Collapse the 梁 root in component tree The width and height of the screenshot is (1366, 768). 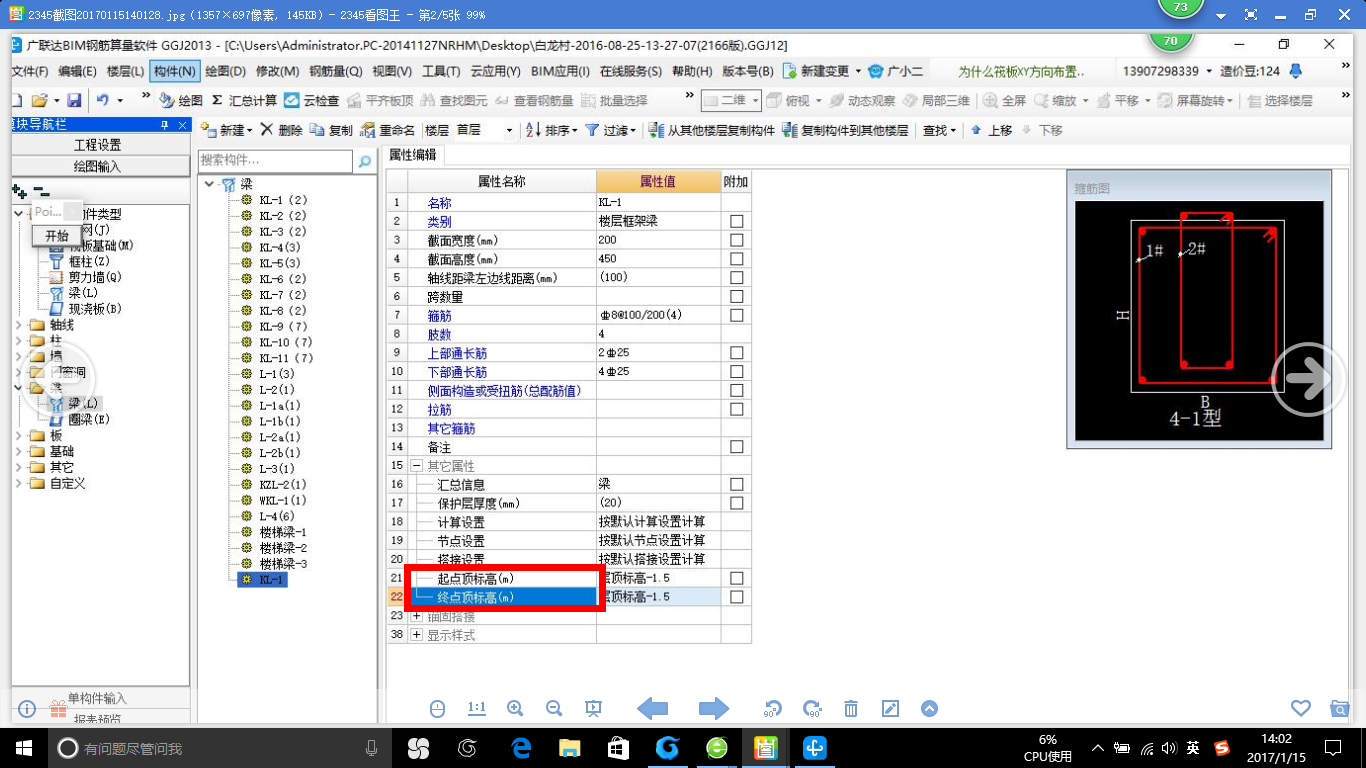tap(209, 184)
